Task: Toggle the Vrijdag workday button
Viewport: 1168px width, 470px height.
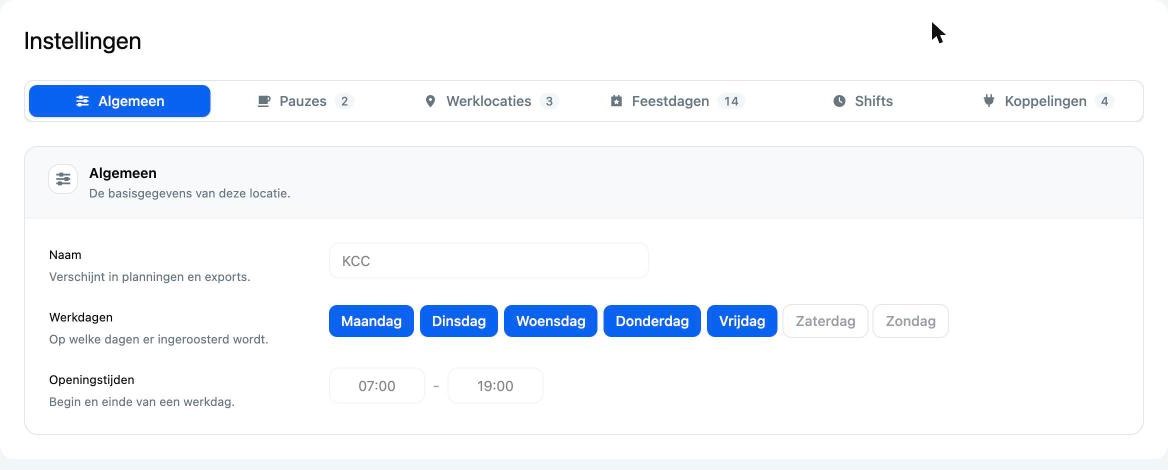Action: pos(742,321)
